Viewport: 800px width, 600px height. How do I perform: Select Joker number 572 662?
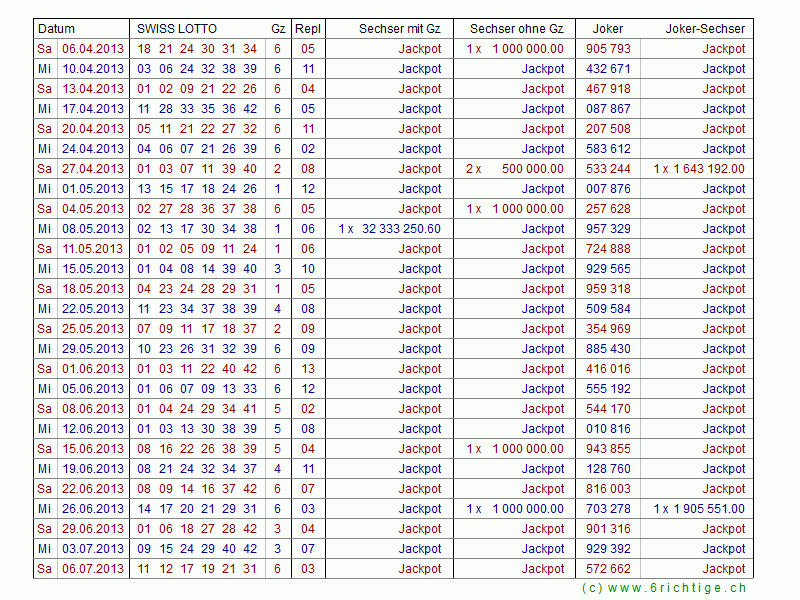[608, 569]
